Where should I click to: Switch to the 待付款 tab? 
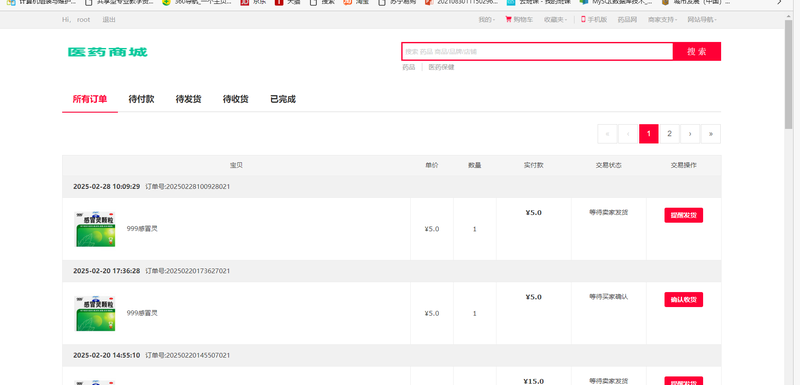(141, 99)
